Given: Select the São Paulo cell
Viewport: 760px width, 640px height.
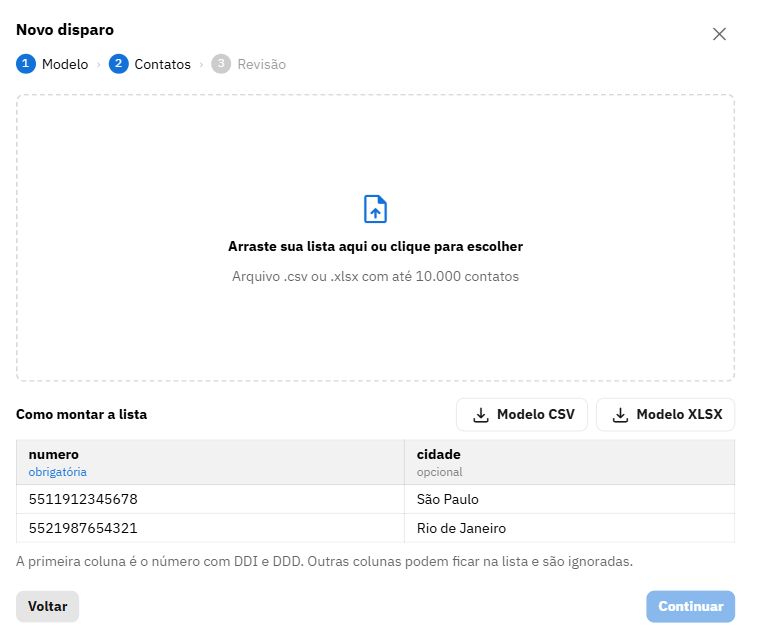Looking at the screenshot, I should (x=570, y=499).
